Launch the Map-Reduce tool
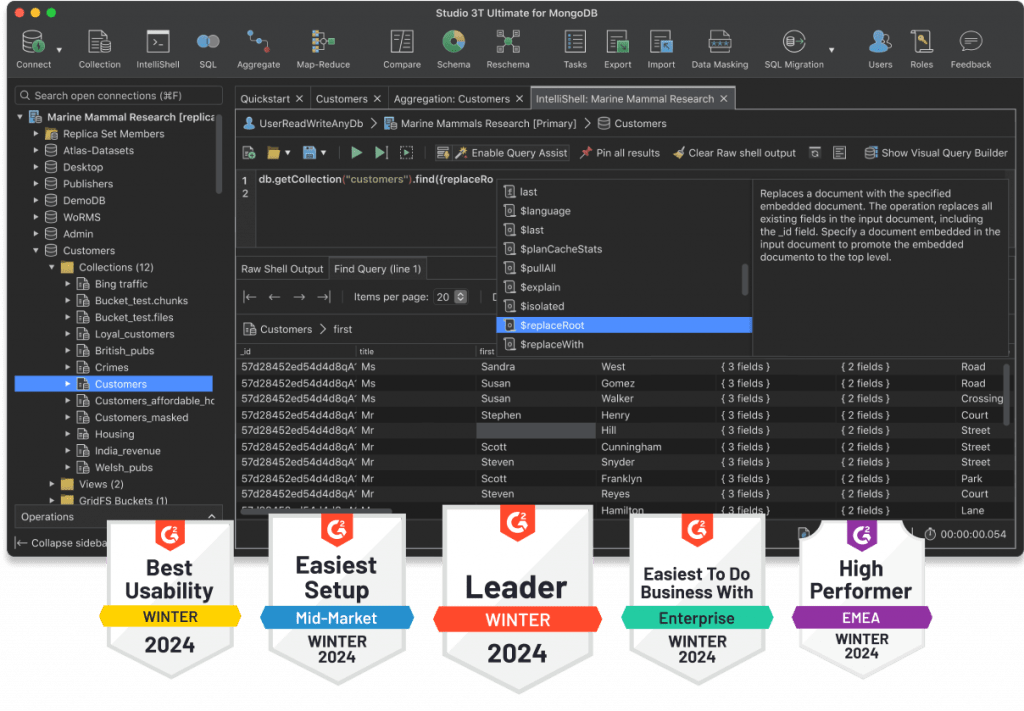Screen dimensions: 1024x711 322,42
